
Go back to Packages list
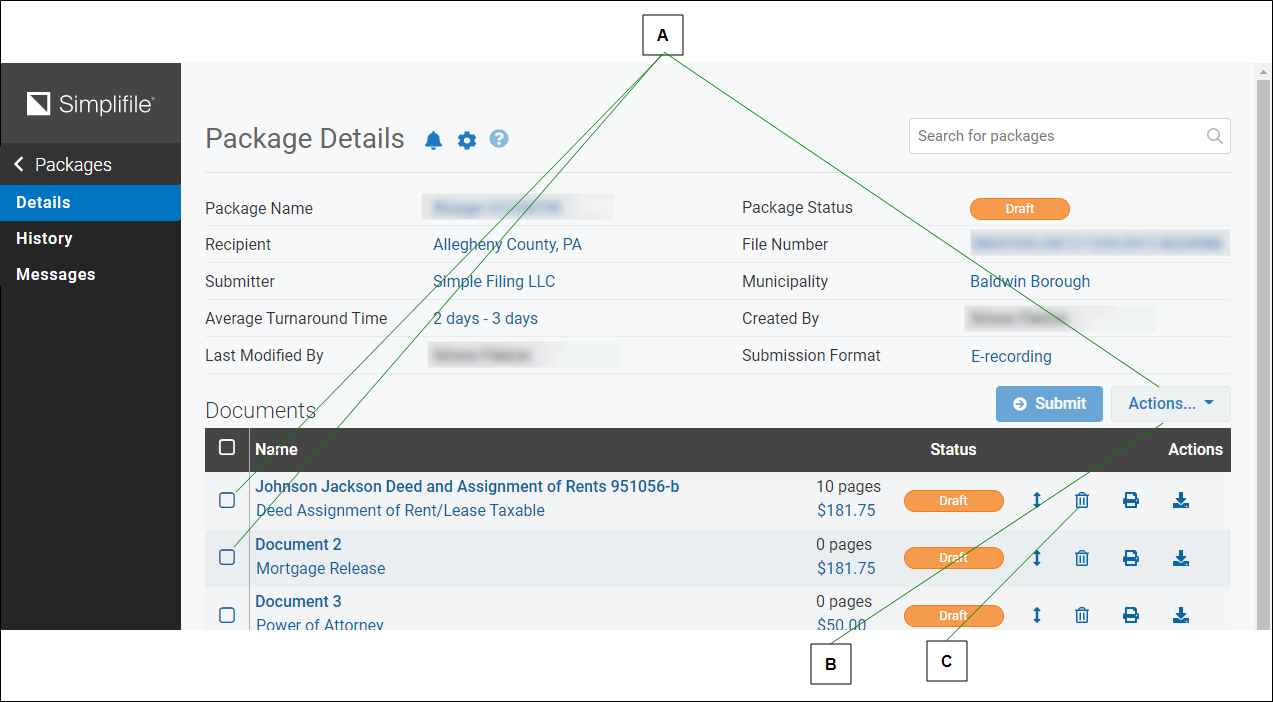point(63,164)
